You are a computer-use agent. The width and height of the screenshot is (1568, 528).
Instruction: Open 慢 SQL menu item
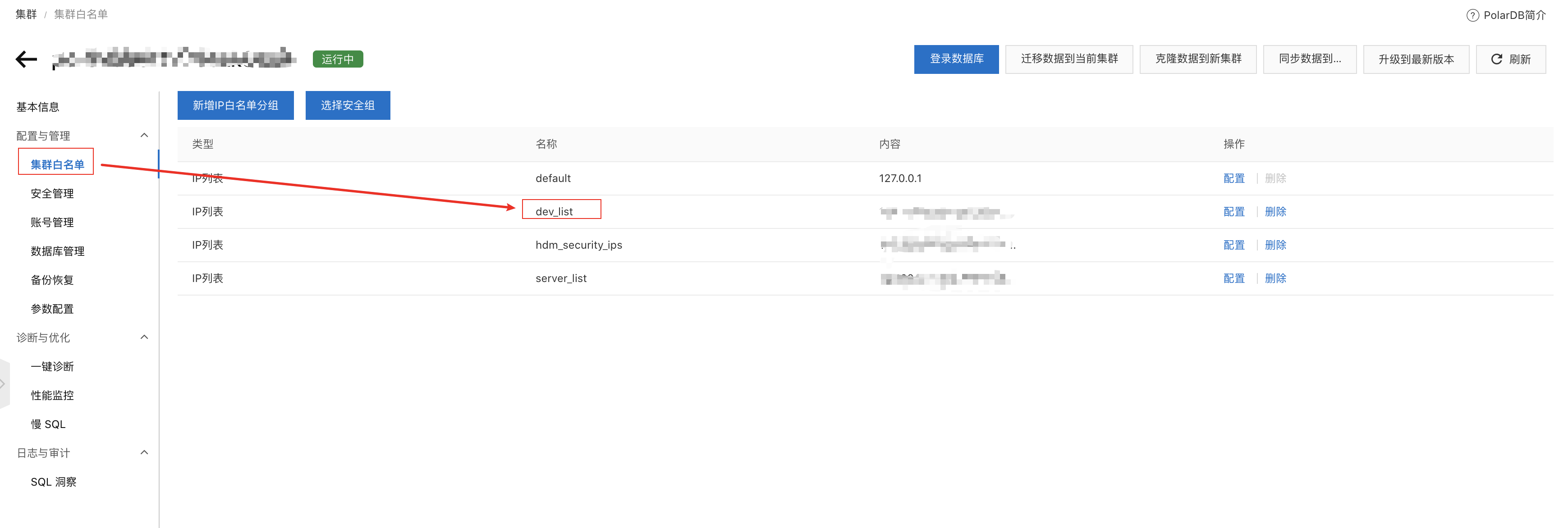click(48, 424)
